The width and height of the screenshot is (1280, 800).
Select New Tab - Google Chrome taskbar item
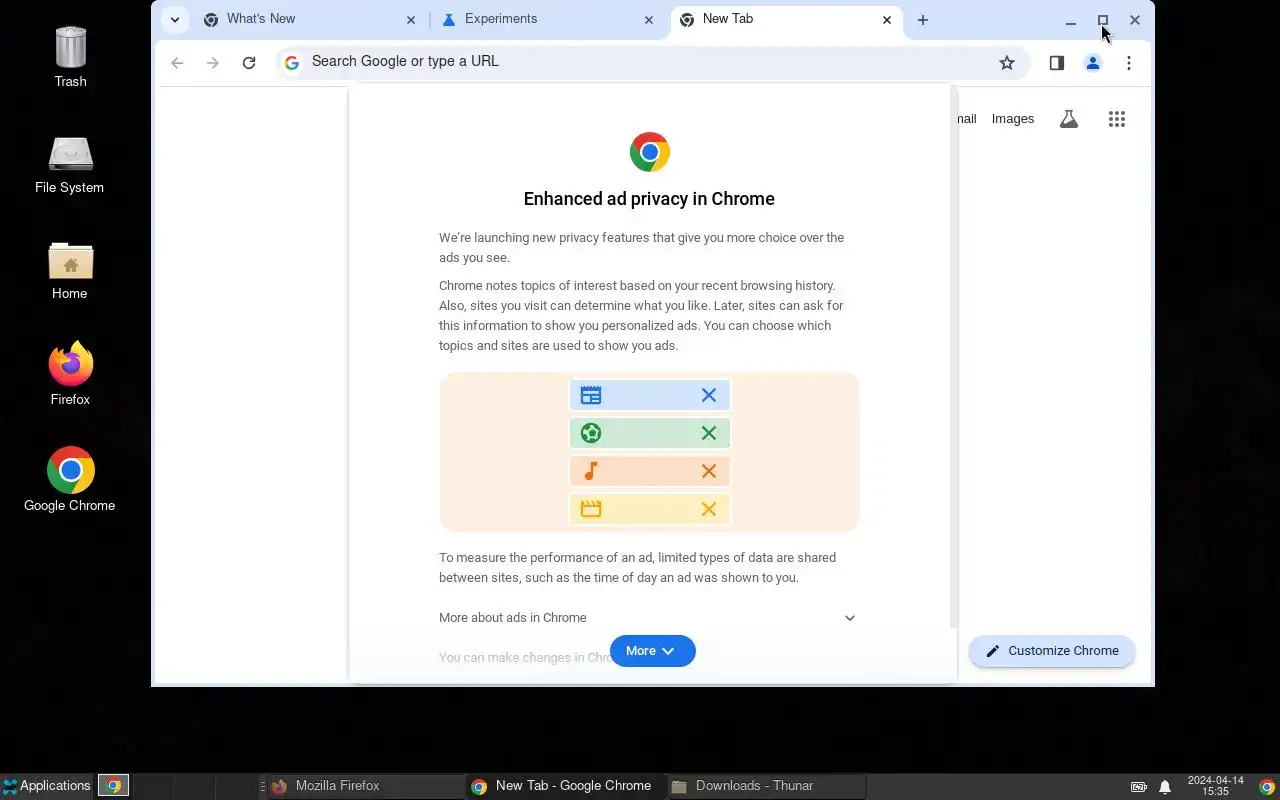click(565, 786)
